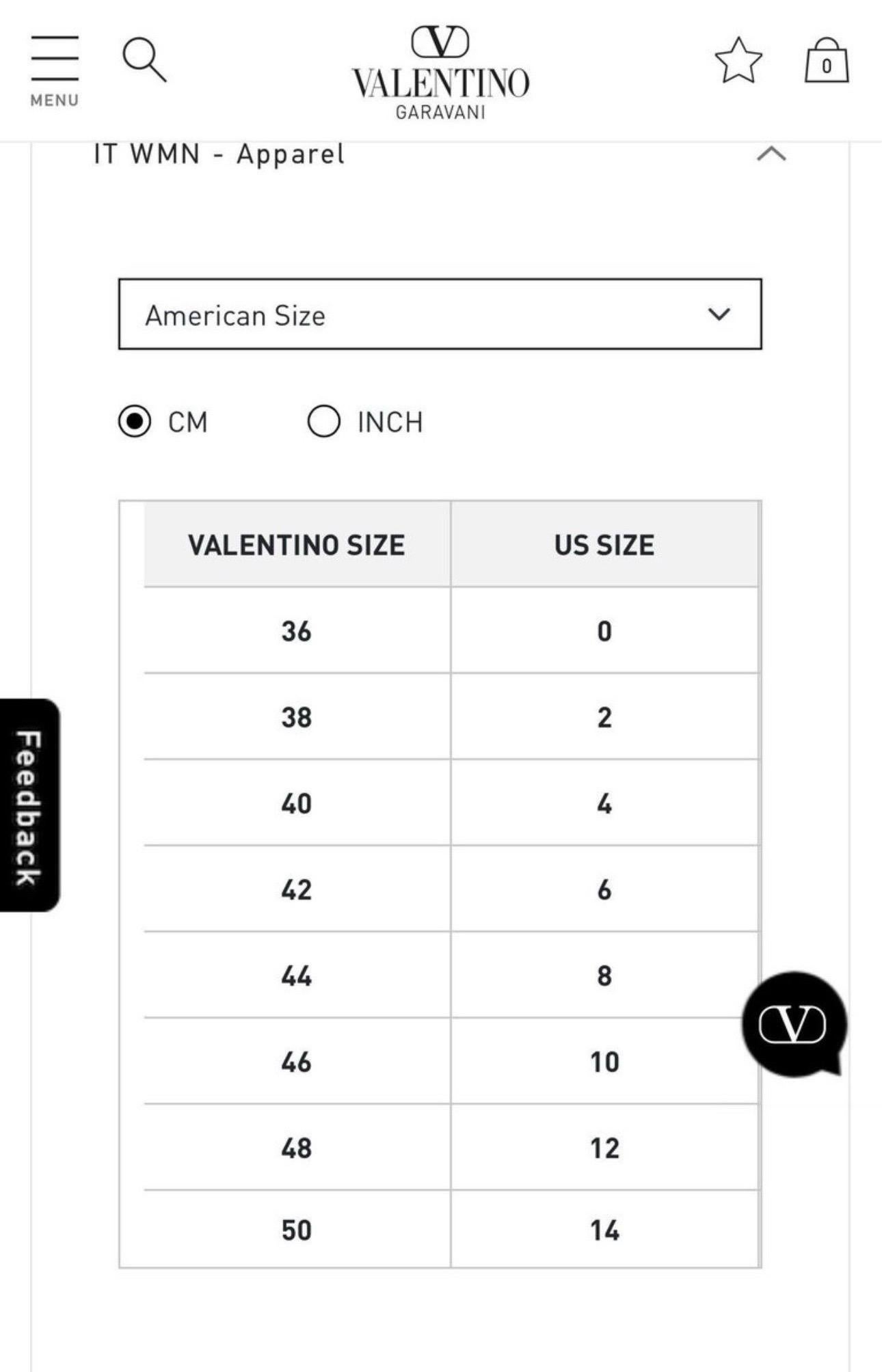882x1372 pixels.
Task: Click the search magnifier icon
Action: pyautogui.click(x=144, y=60)
